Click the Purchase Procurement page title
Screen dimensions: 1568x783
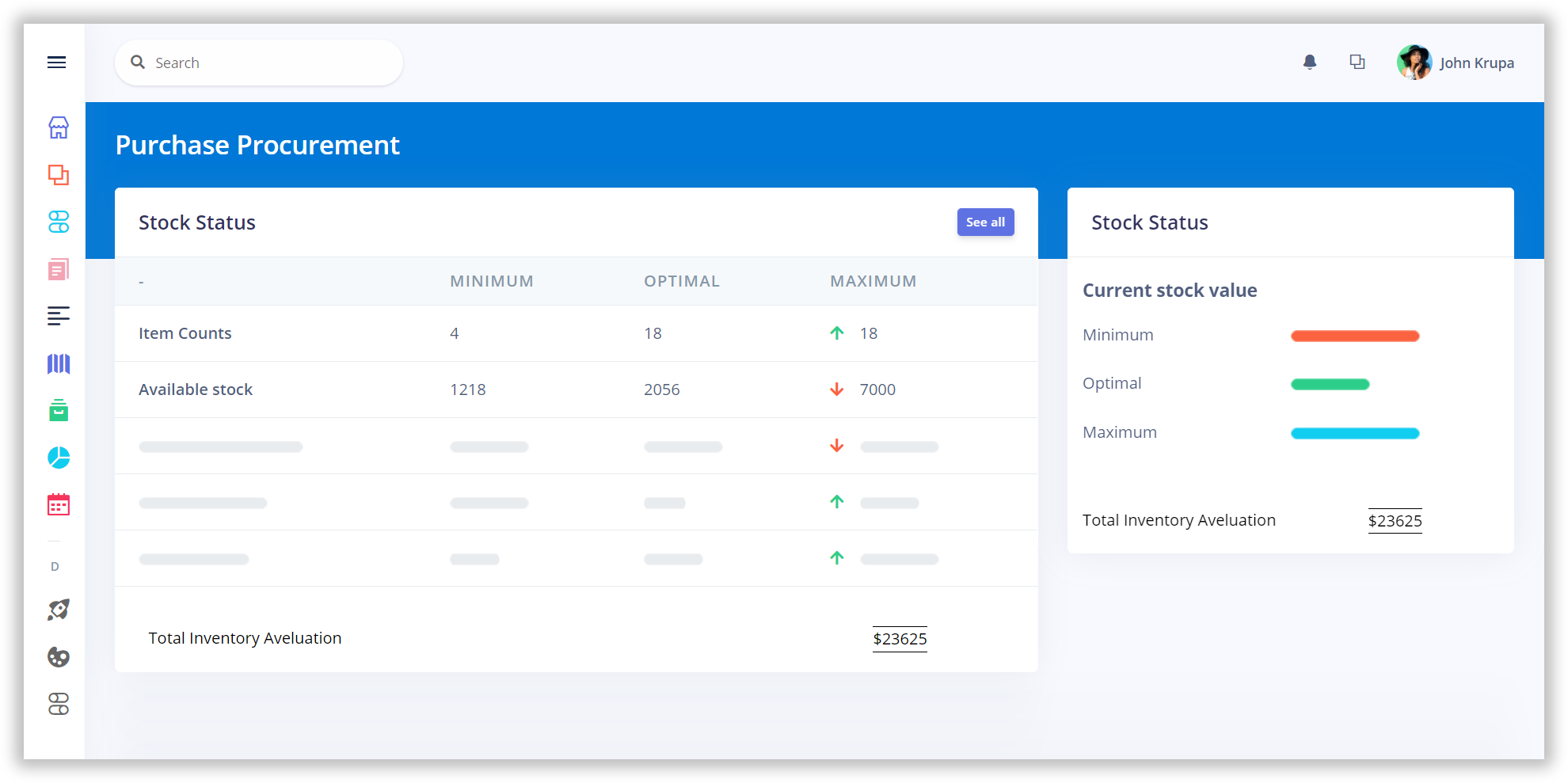(x=257, y=145)
